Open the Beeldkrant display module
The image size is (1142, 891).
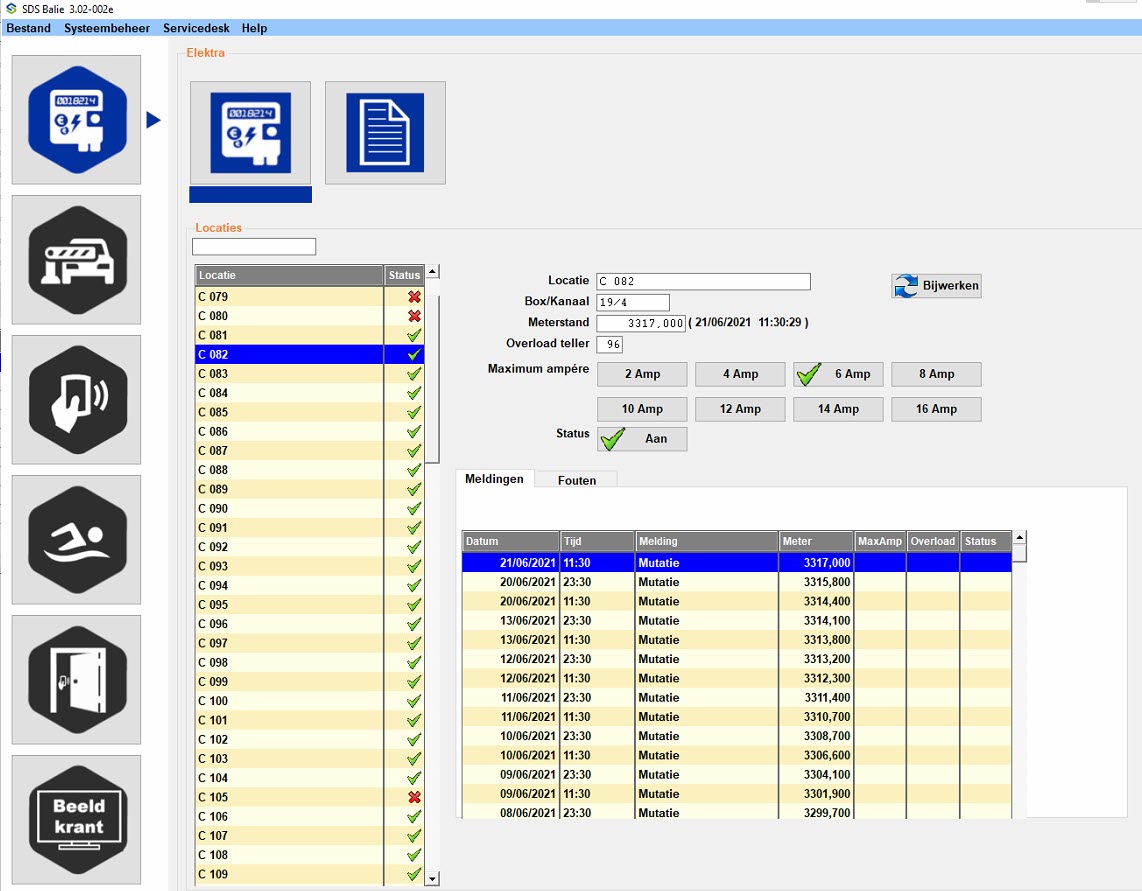pos(76,819)
